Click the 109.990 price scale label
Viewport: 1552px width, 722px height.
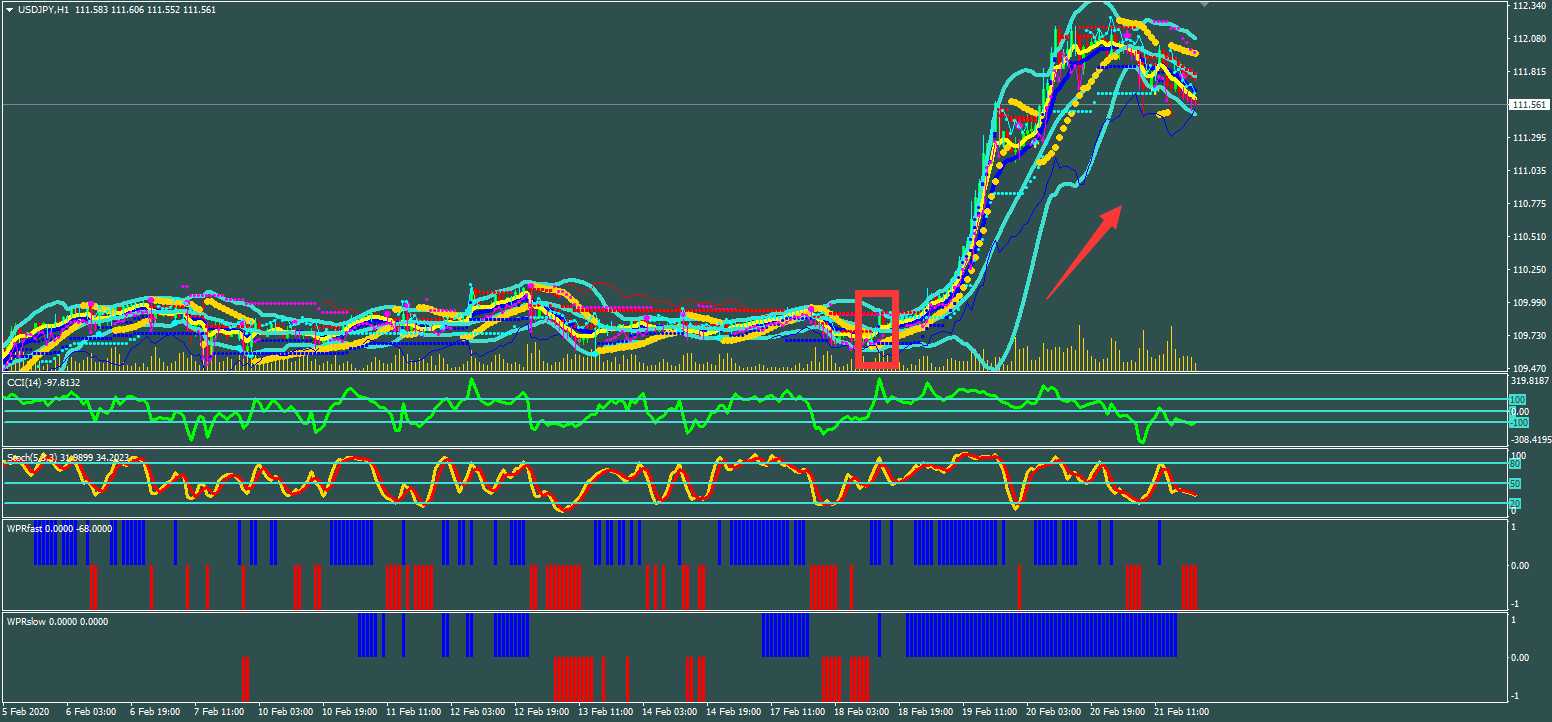click(x=1529, y=303)
